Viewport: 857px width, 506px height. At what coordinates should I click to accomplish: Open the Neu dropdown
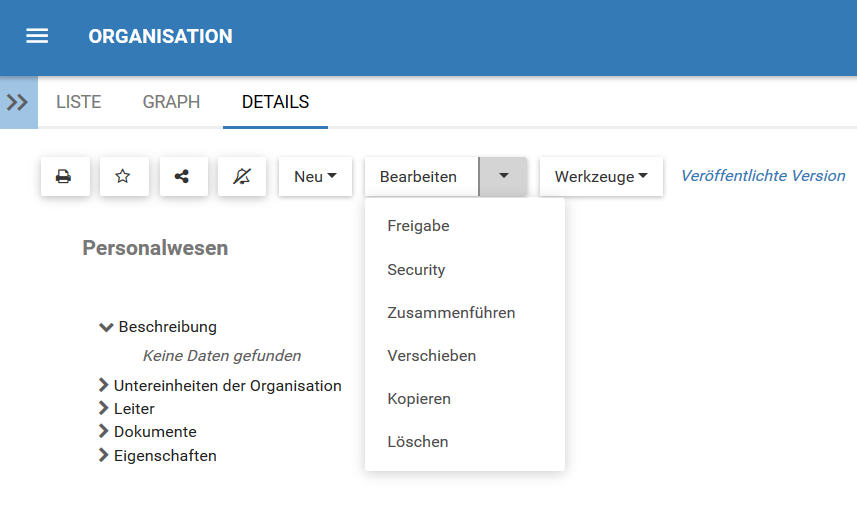point(315,177)
